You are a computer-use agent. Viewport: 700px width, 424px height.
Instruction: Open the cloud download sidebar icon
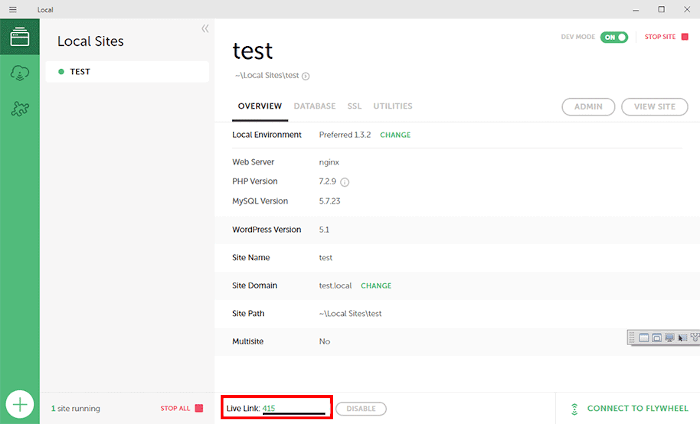[20, 73]
